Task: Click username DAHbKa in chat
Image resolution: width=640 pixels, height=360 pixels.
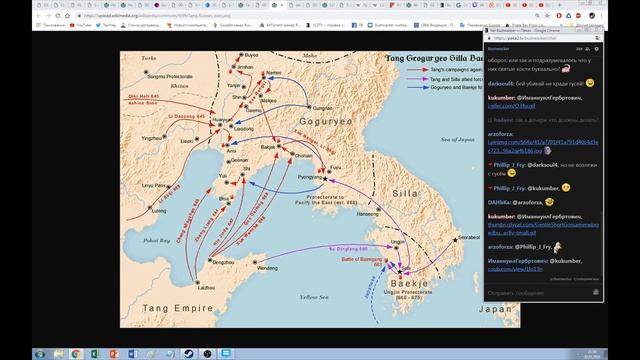Action: coord(499,202)
